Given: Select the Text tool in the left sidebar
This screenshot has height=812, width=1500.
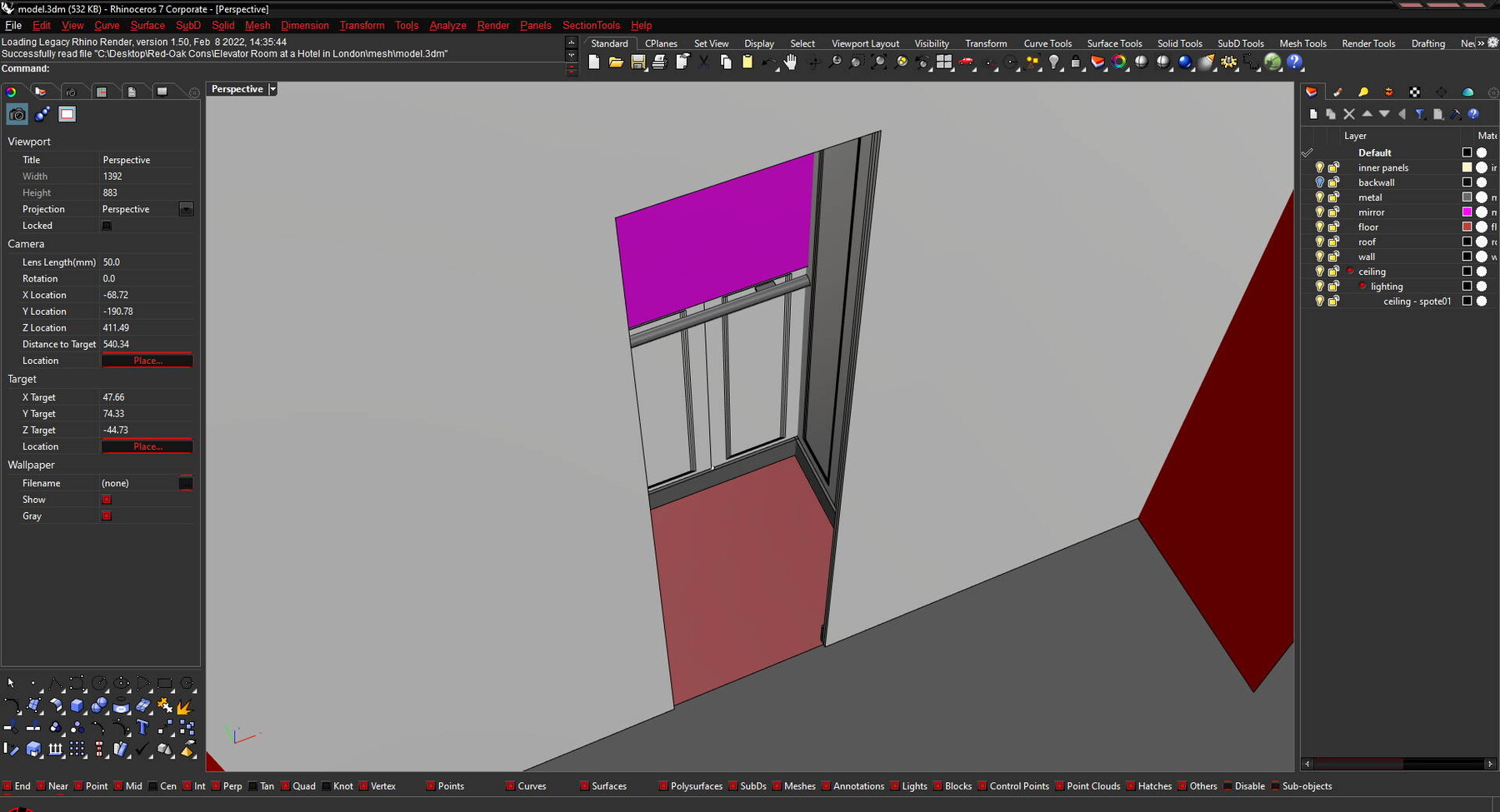Looking at the screenshot, I should 142,727.
